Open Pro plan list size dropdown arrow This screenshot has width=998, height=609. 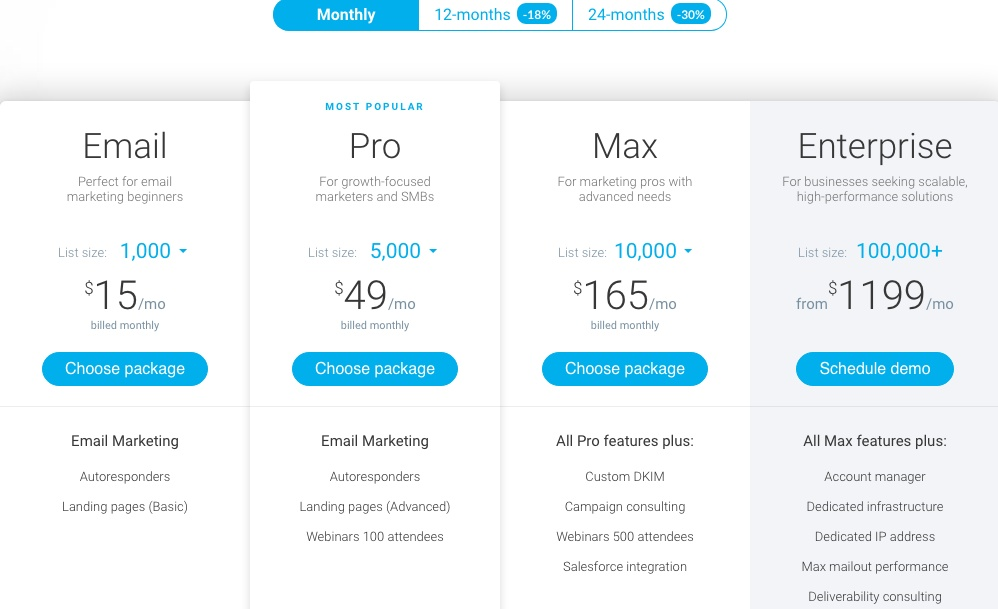point(433,251)
